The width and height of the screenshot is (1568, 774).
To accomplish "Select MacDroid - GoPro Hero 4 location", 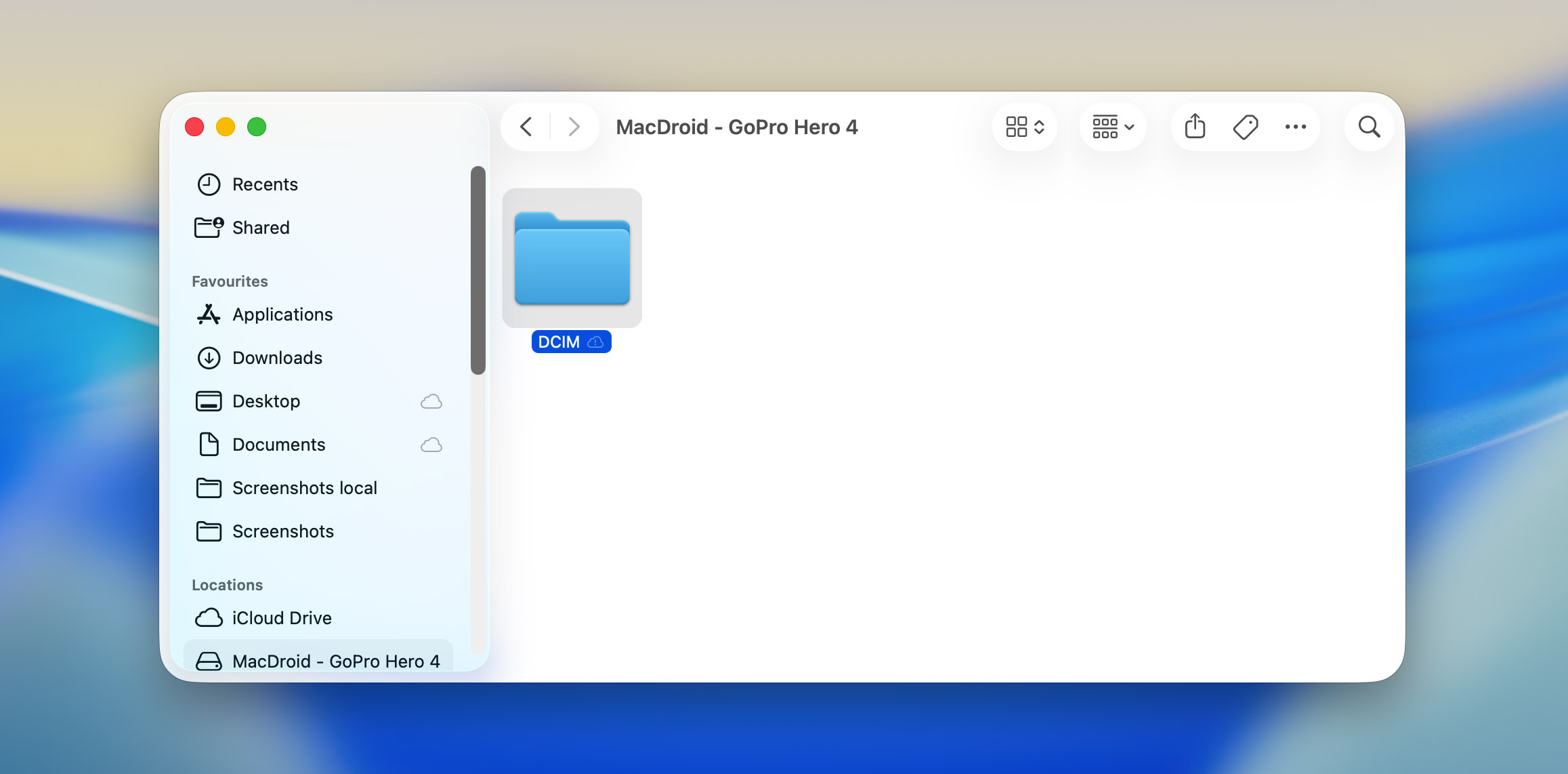I will [335, 661].
